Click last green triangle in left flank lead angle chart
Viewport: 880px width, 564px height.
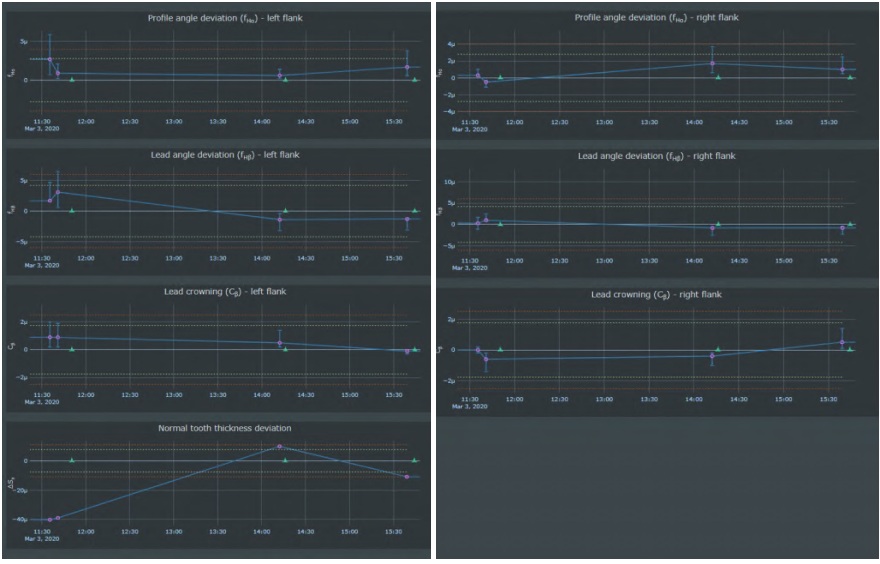(x=414, y=211)
